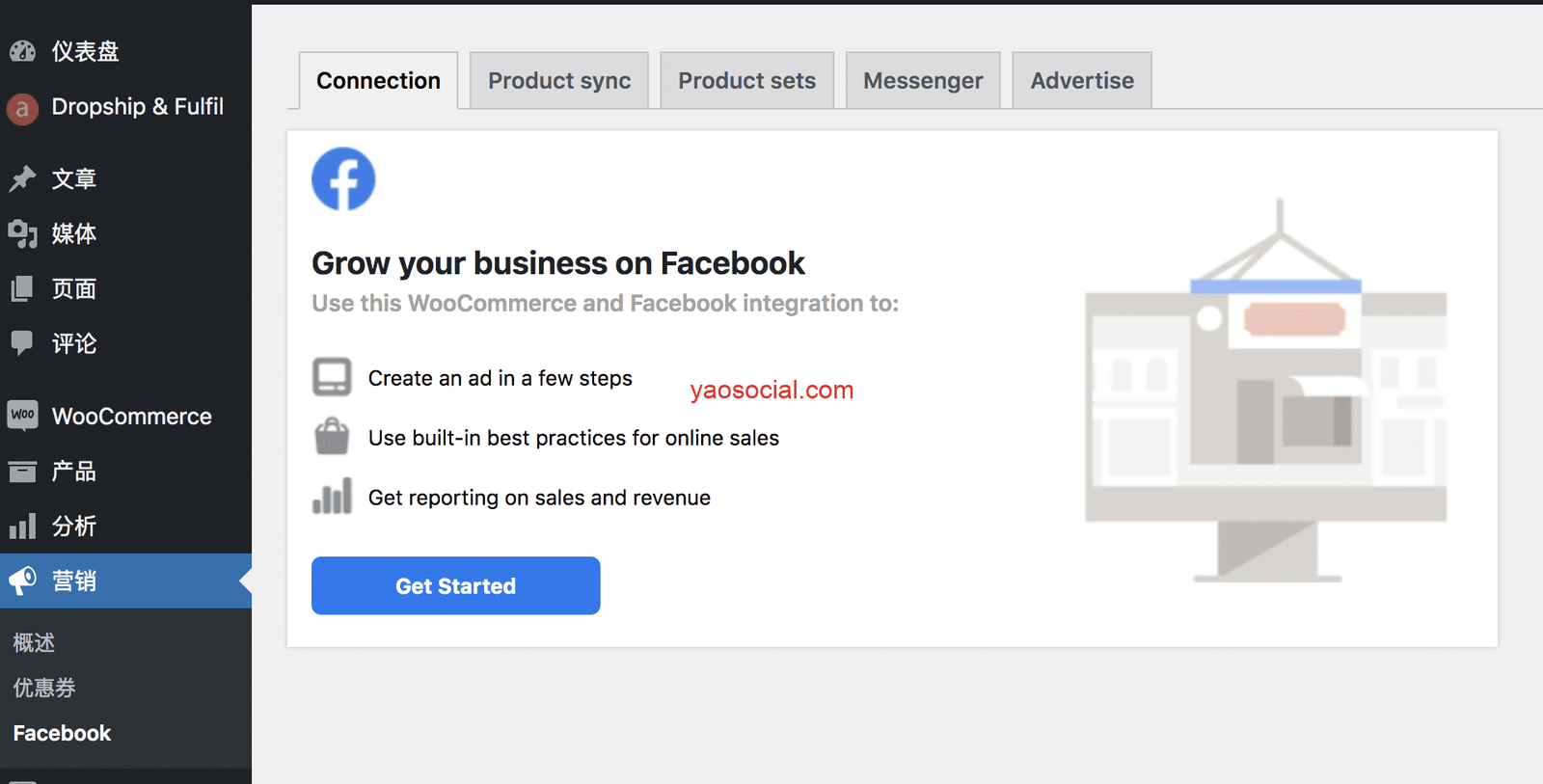1543x784 pixels.
Task: Click the products archive box icon
Action: 22,472
